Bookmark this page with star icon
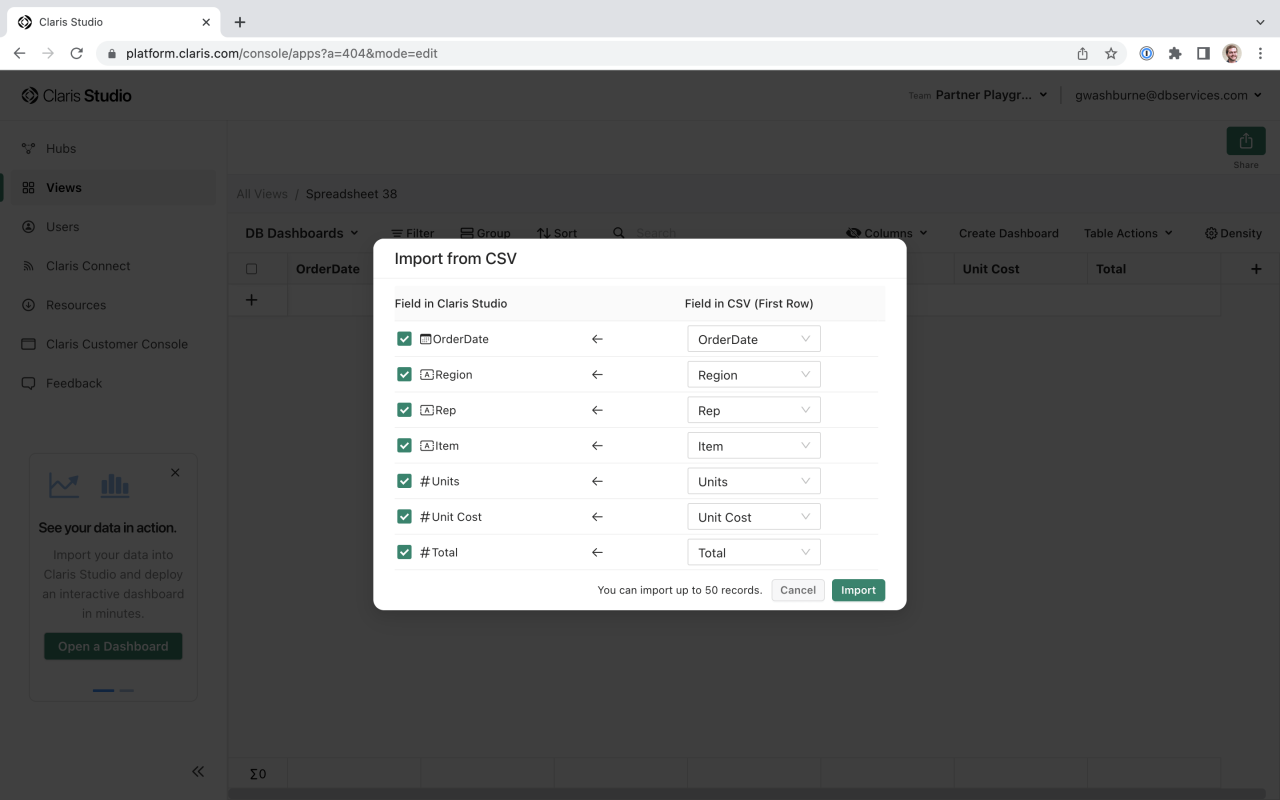Image resolution: width=1280 pixels, height=800 pixels. [1111, 54]
